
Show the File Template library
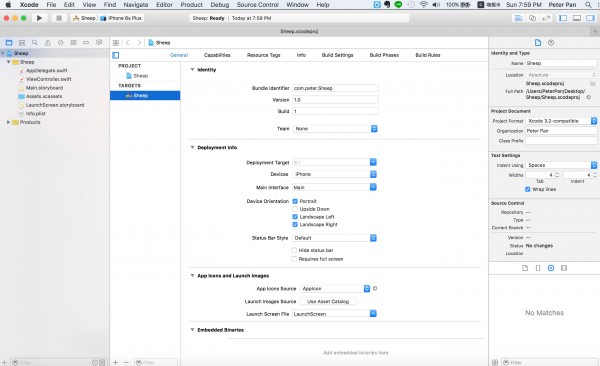click(x=525, y=268)
